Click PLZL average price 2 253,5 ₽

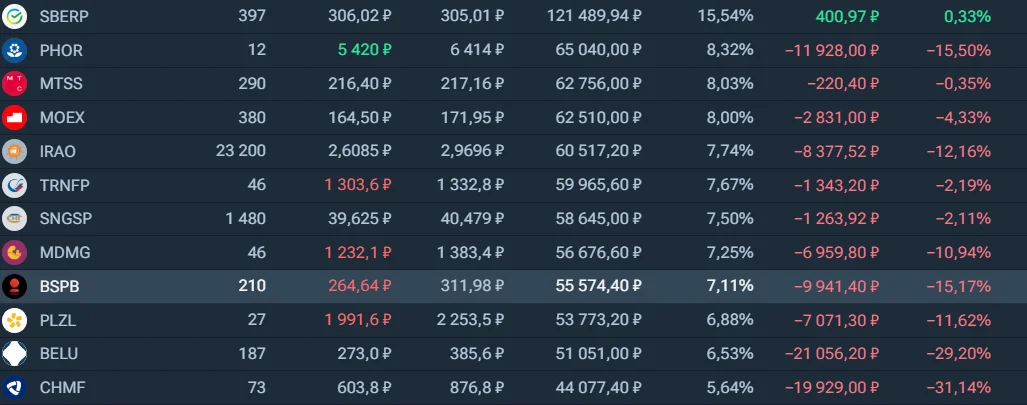(x=470, y=320)
